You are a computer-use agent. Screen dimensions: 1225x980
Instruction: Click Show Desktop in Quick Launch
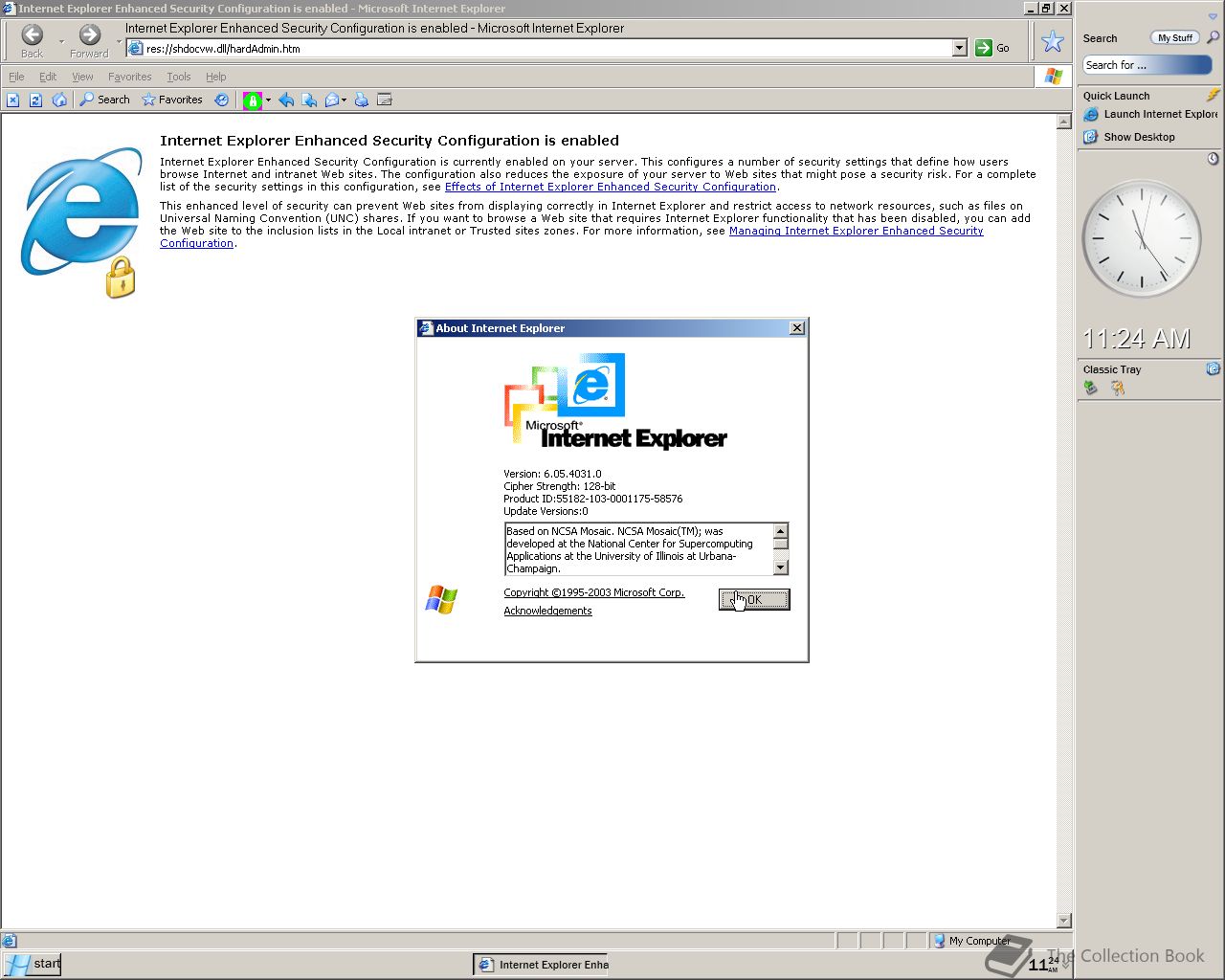pos(1129,137)
